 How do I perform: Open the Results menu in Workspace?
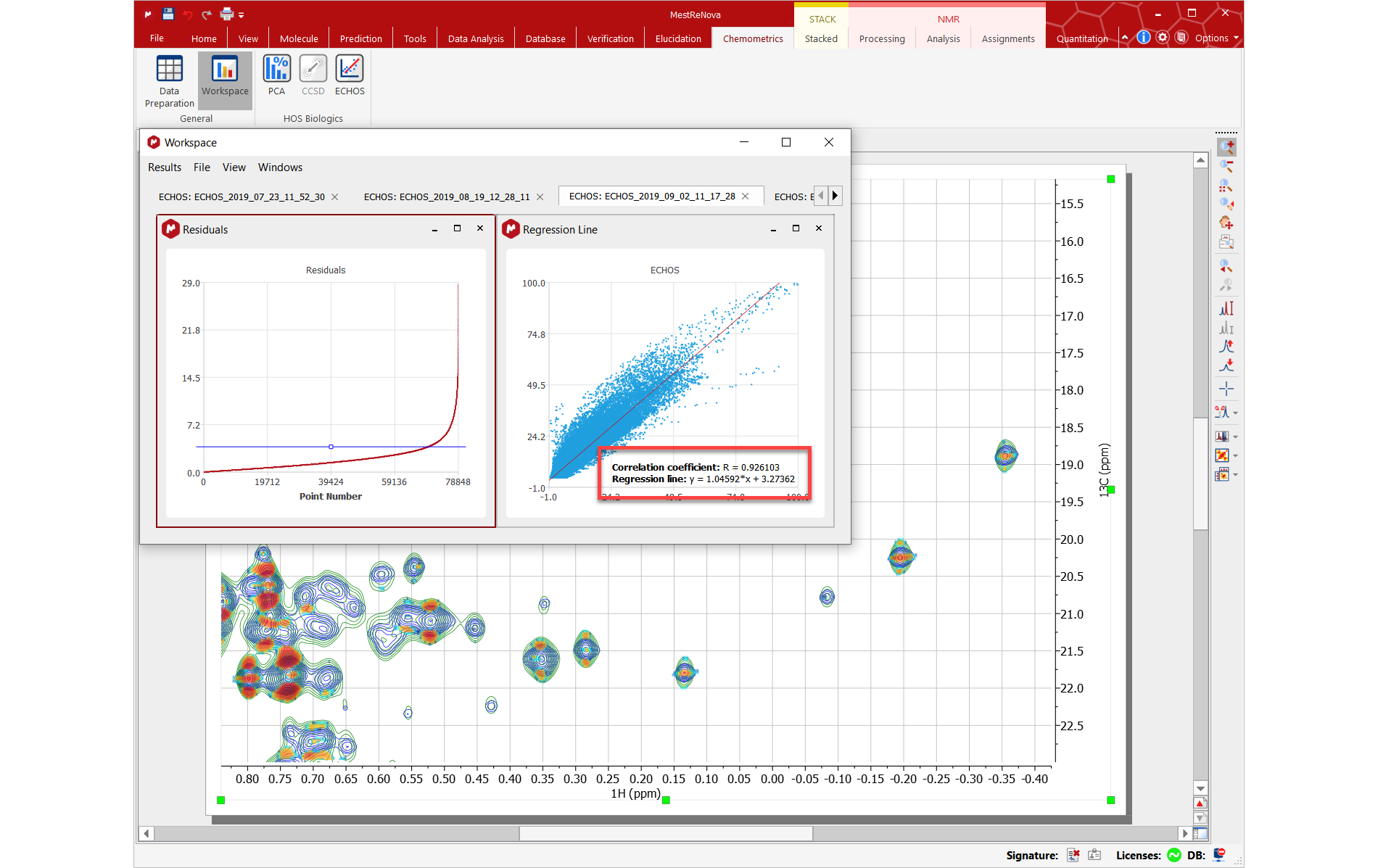click(165, 168)
